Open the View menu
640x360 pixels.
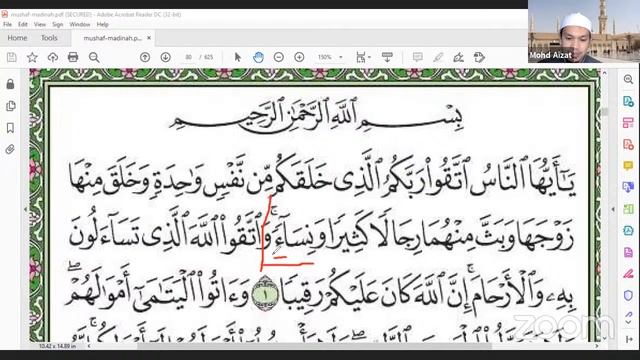pos(40,24)
